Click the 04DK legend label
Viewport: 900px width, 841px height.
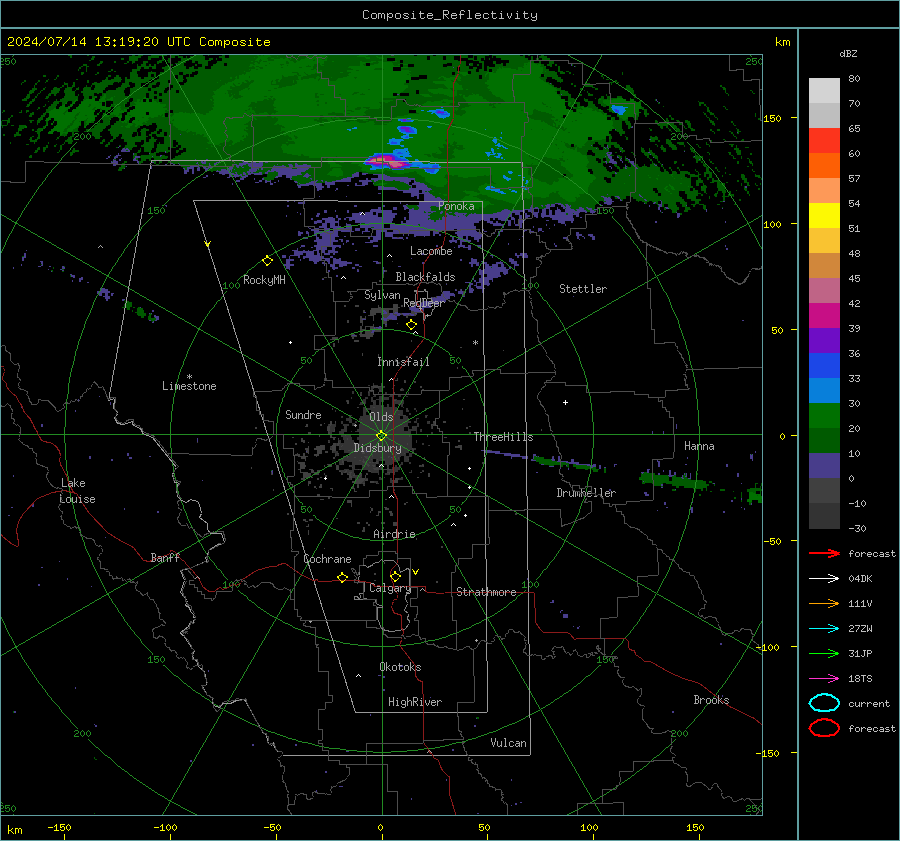click(x=860, y=579)
